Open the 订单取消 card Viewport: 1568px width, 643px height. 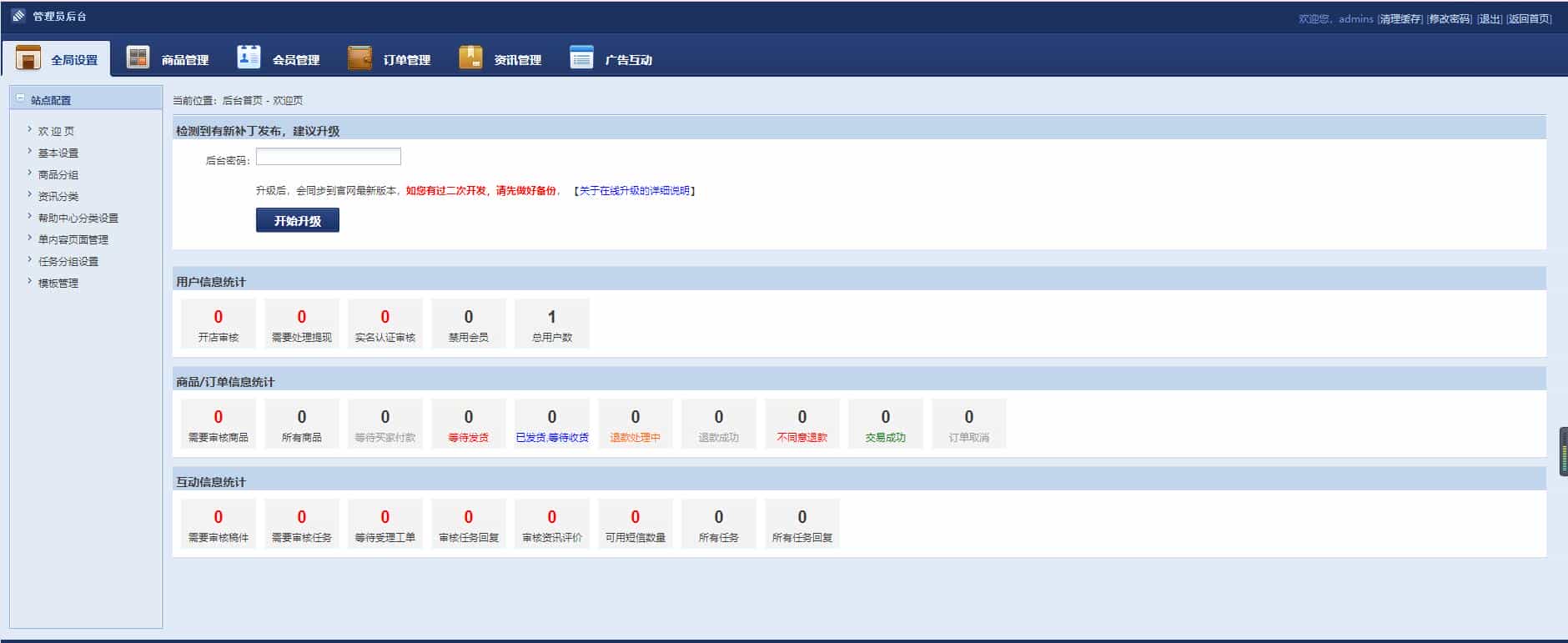pos(969,424)
